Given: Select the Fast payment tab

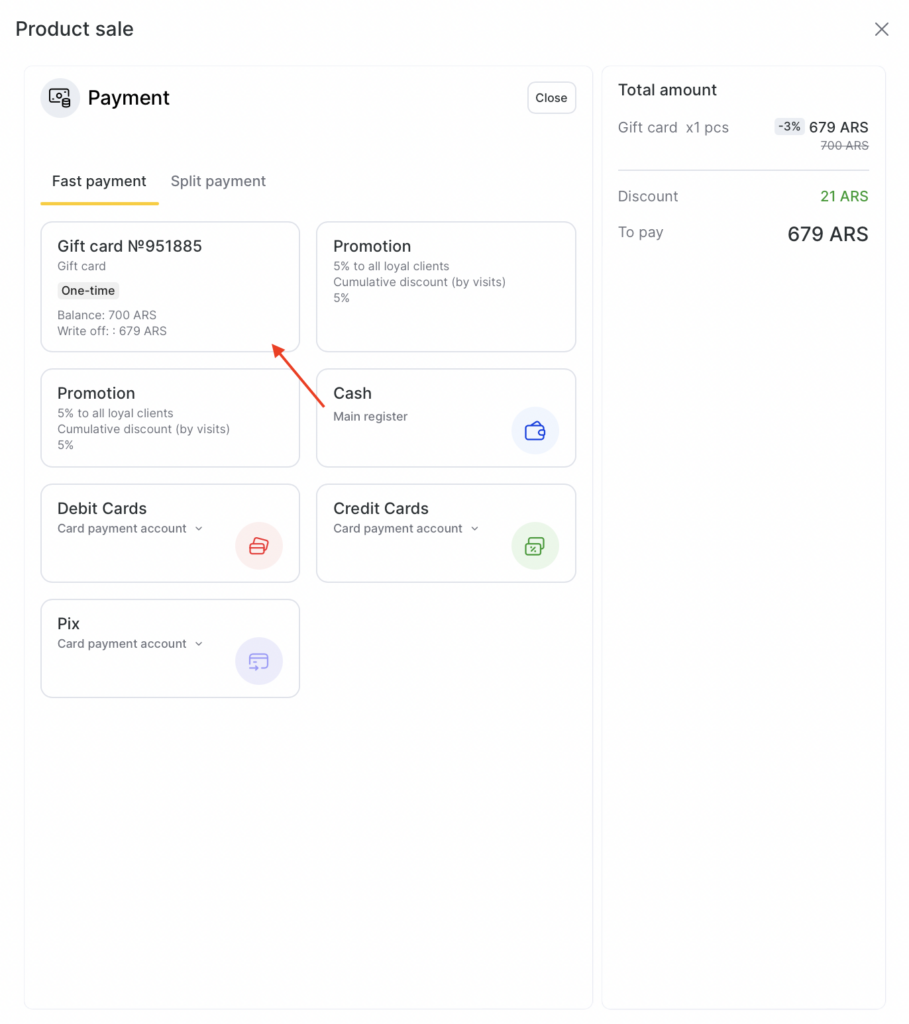Looking at the screenshot, I should [x=99, y=181].
